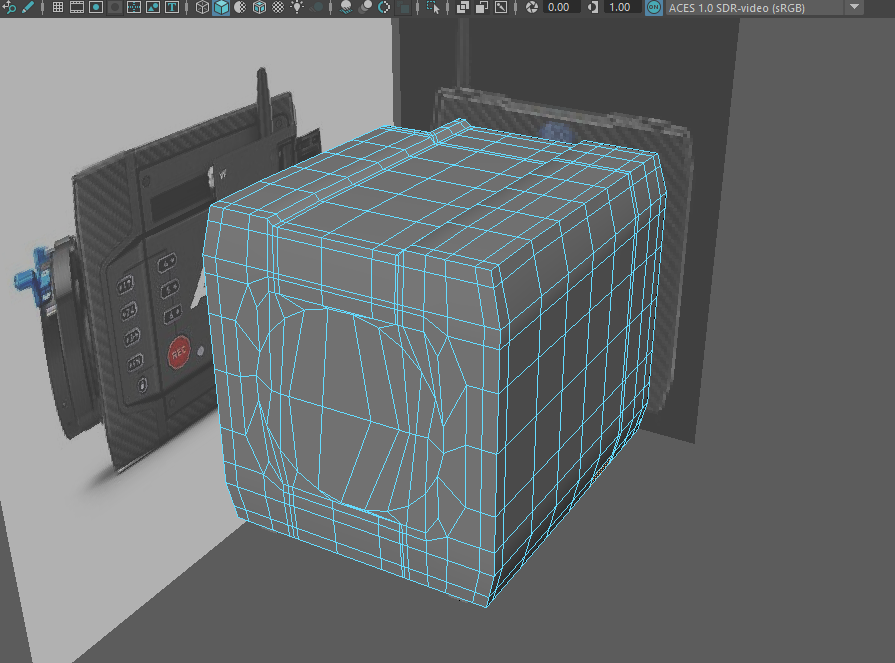Toggle X-ray display icon
The height and width of the screenshot is (663, 895).
pos(463,7)
